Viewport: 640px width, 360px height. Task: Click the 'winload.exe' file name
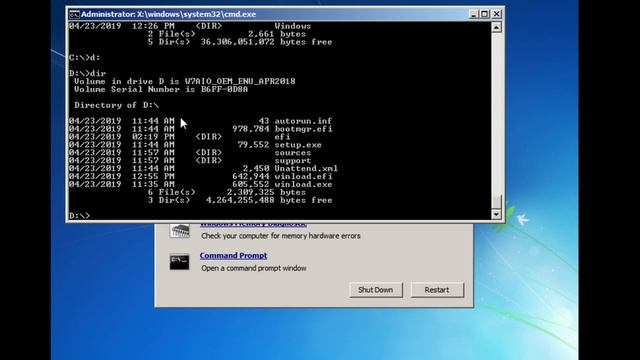click(x=303, y=184)
